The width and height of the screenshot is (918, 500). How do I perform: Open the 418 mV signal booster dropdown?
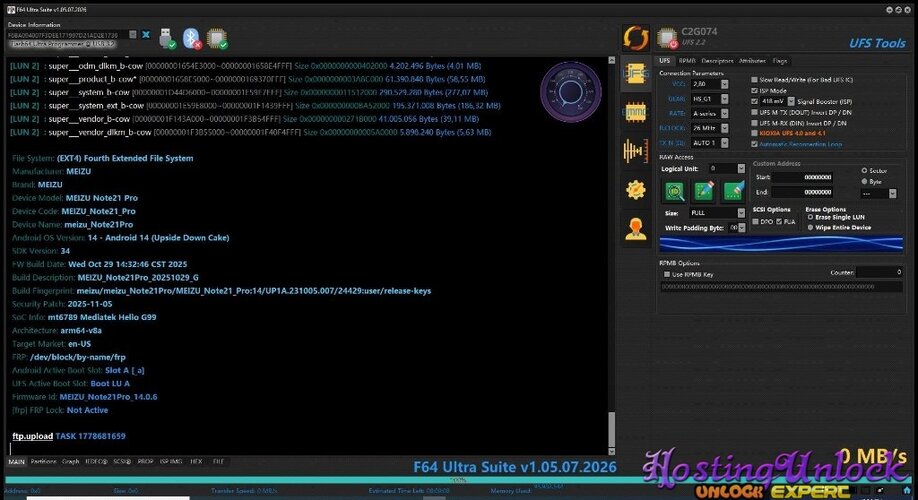click(x=791, y=101)
